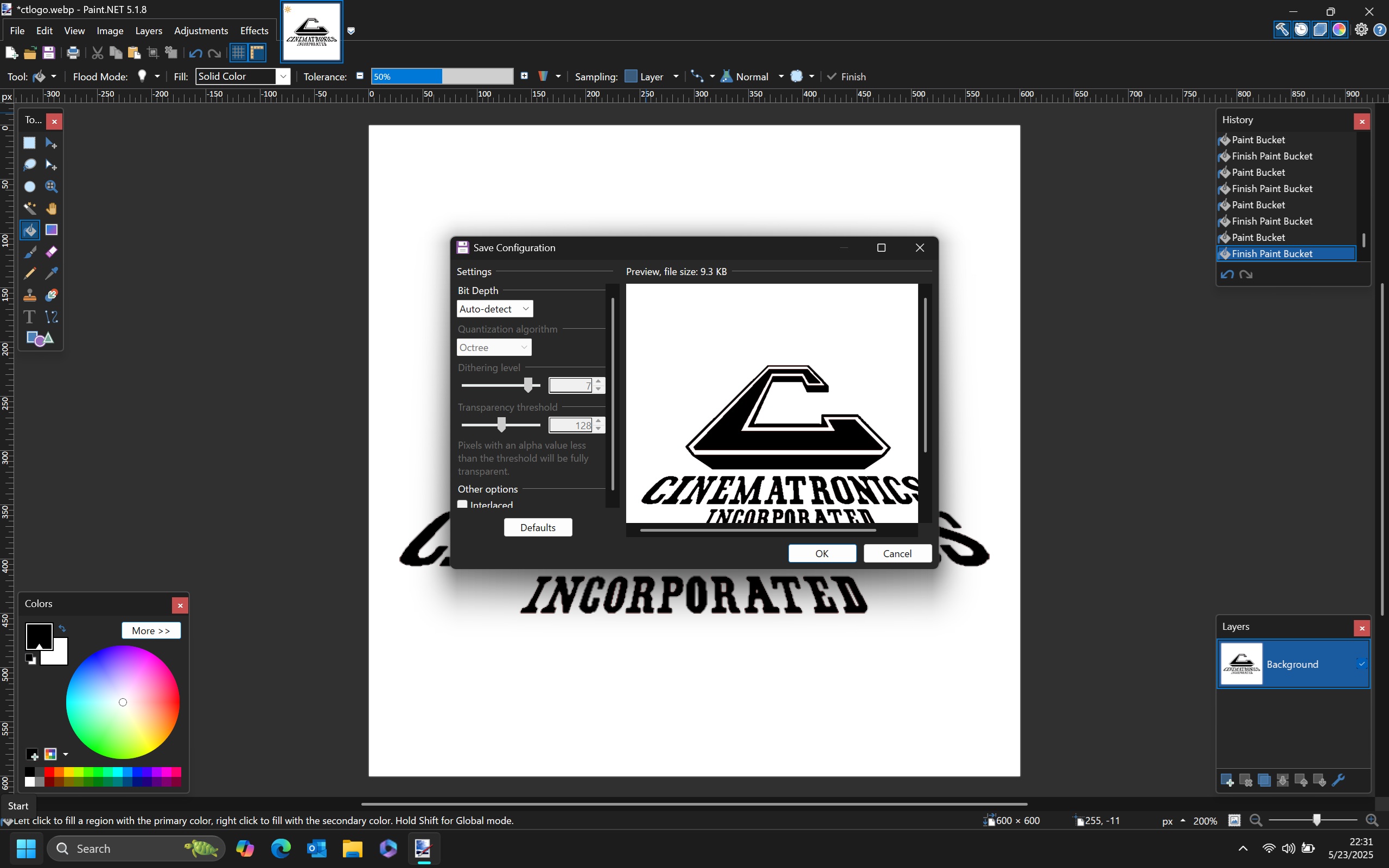
Task: Expand the Sampling Layer dropdown
Action: tap(675, 76)
